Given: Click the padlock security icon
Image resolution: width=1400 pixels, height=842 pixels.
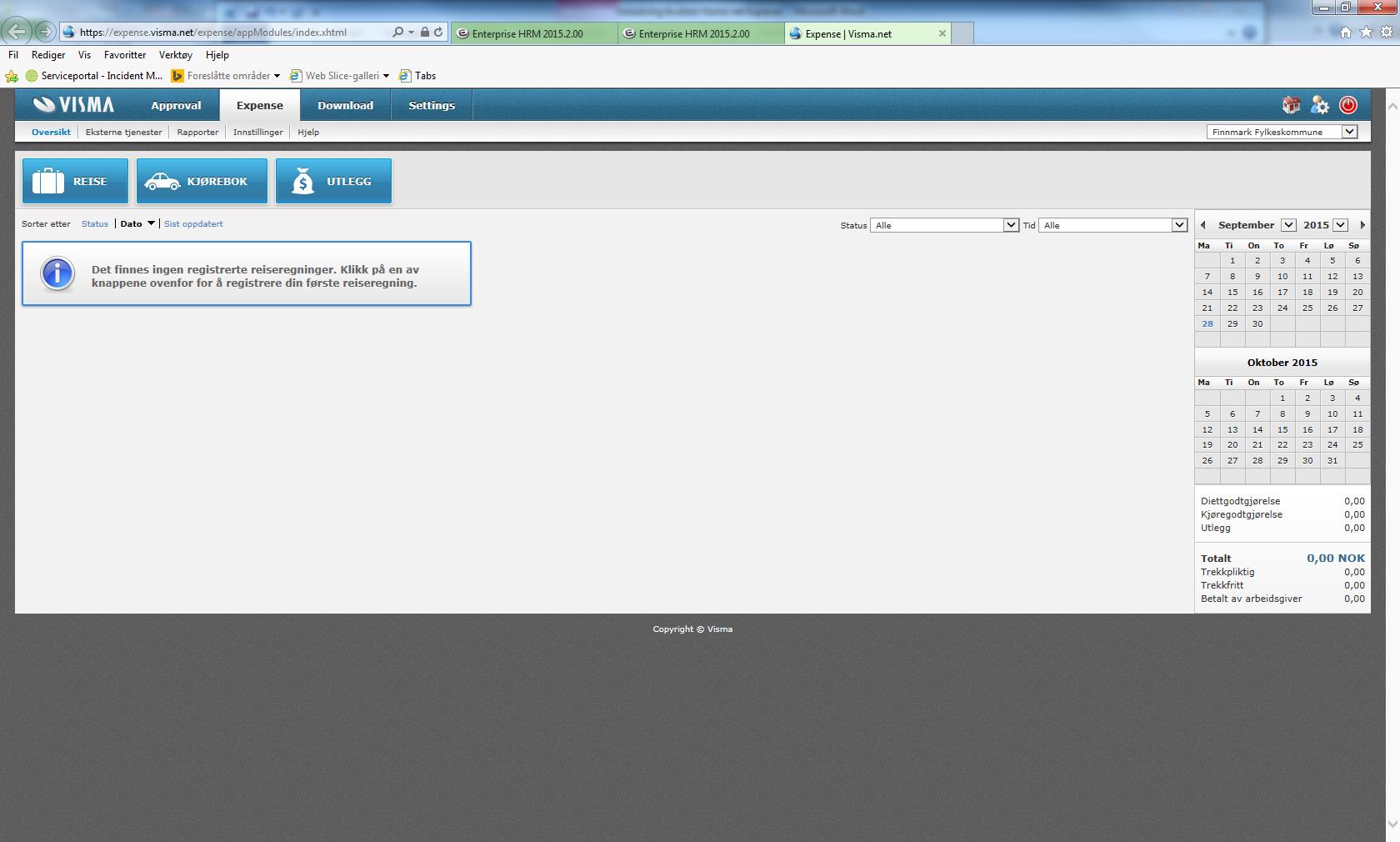Looking at the screenshot, I should click(x=425, y=32).
